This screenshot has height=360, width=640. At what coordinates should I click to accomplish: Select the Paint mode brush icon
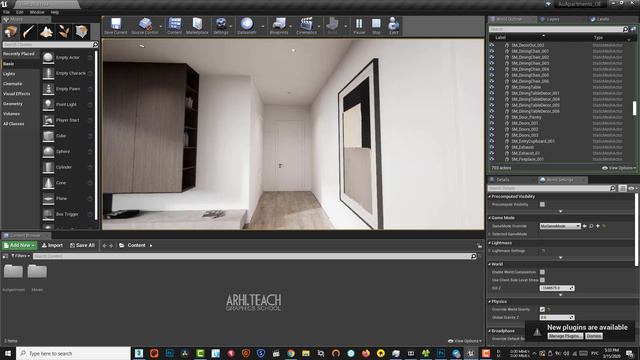point(29,31)
